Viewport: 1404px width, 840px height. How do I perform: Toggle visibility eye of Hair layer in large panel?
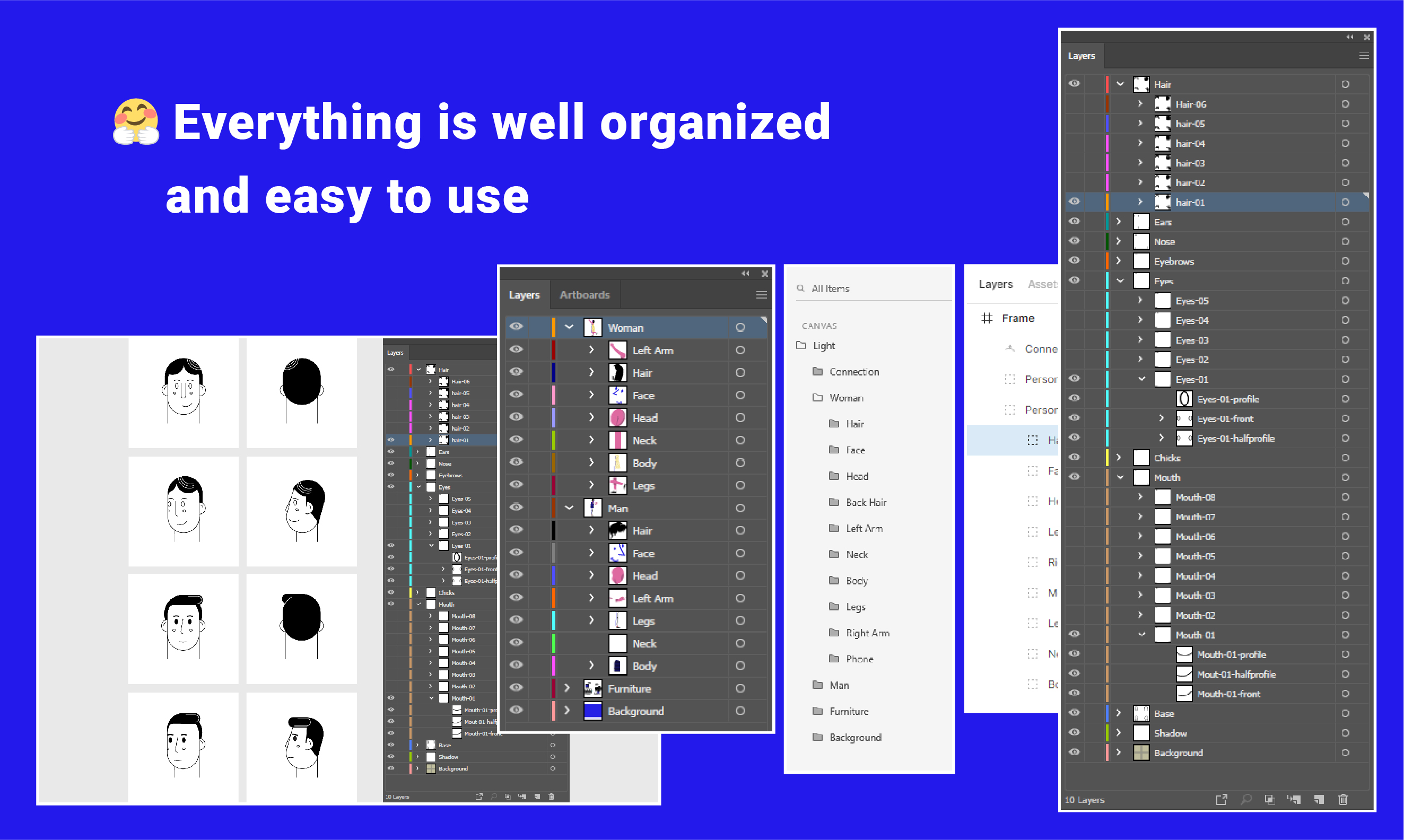(x=1074, y=84)
